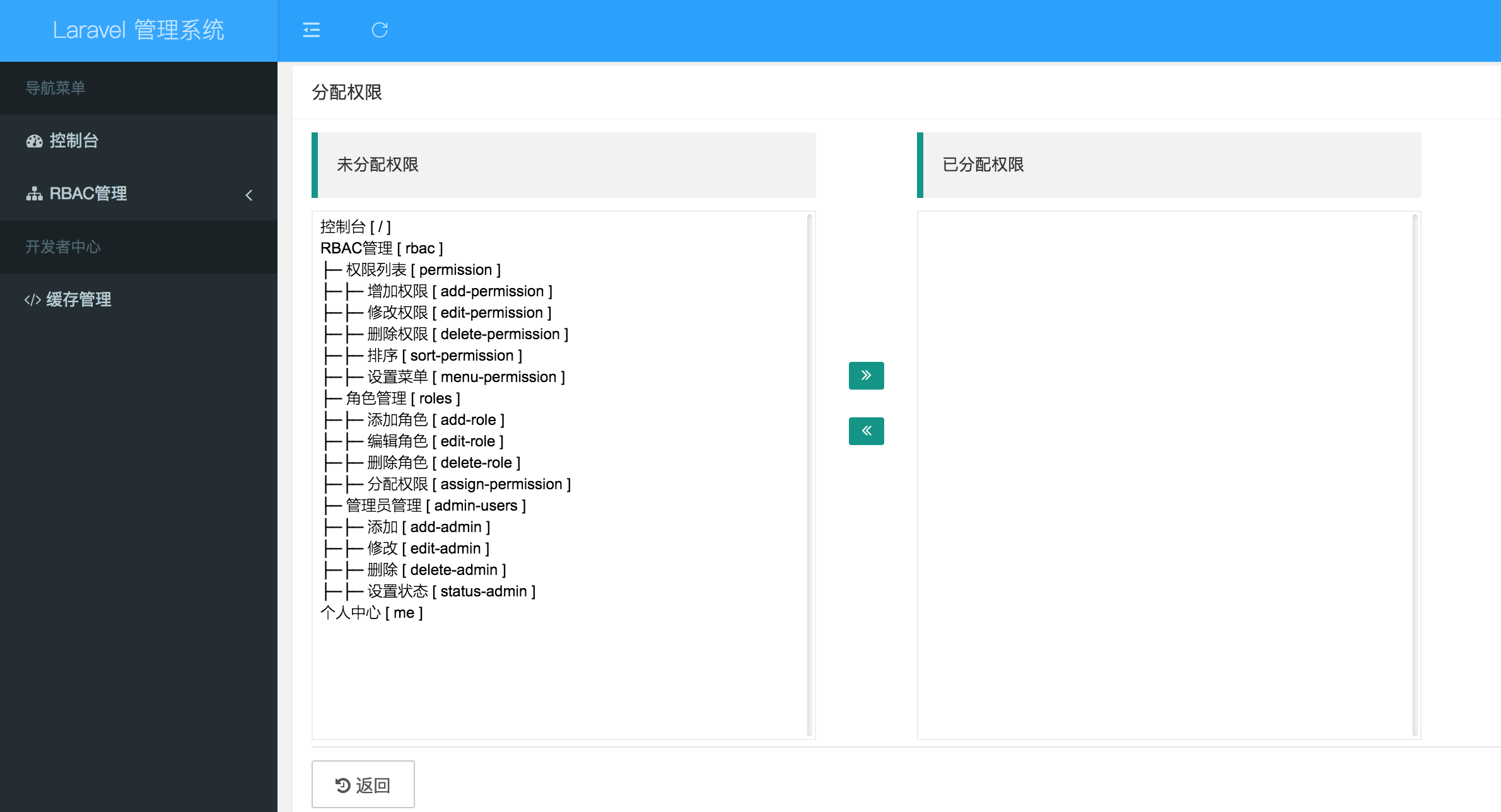The image size is (1501, 812).
Task: Move selected permissions right with double-arrow button
Action: pyautogui.click(x=866, y=376)
